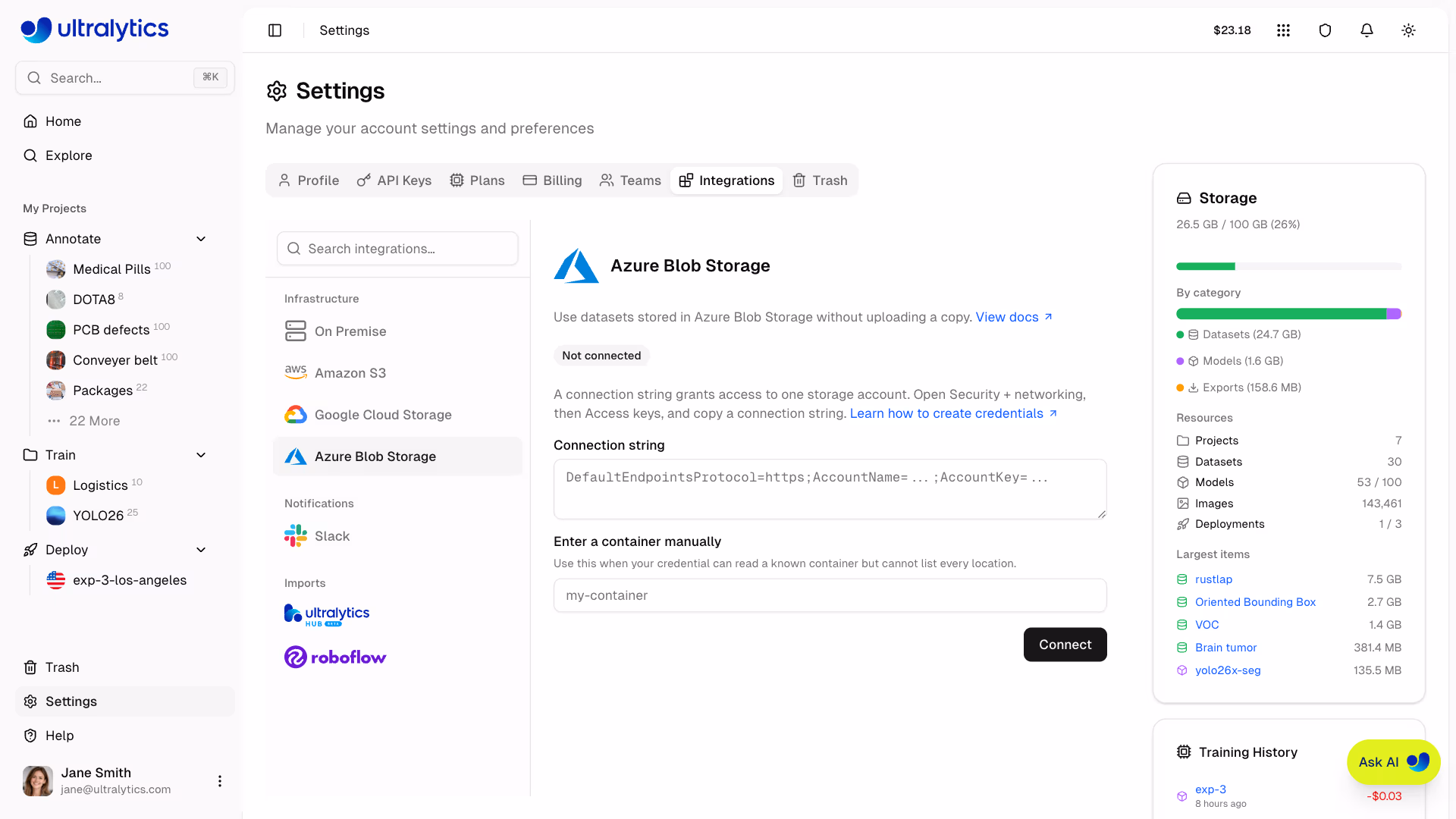This screenshot has width=1456, height=819.
Task: Open the yolo26x-seg model link
Action: click(x=1228, y=670)
